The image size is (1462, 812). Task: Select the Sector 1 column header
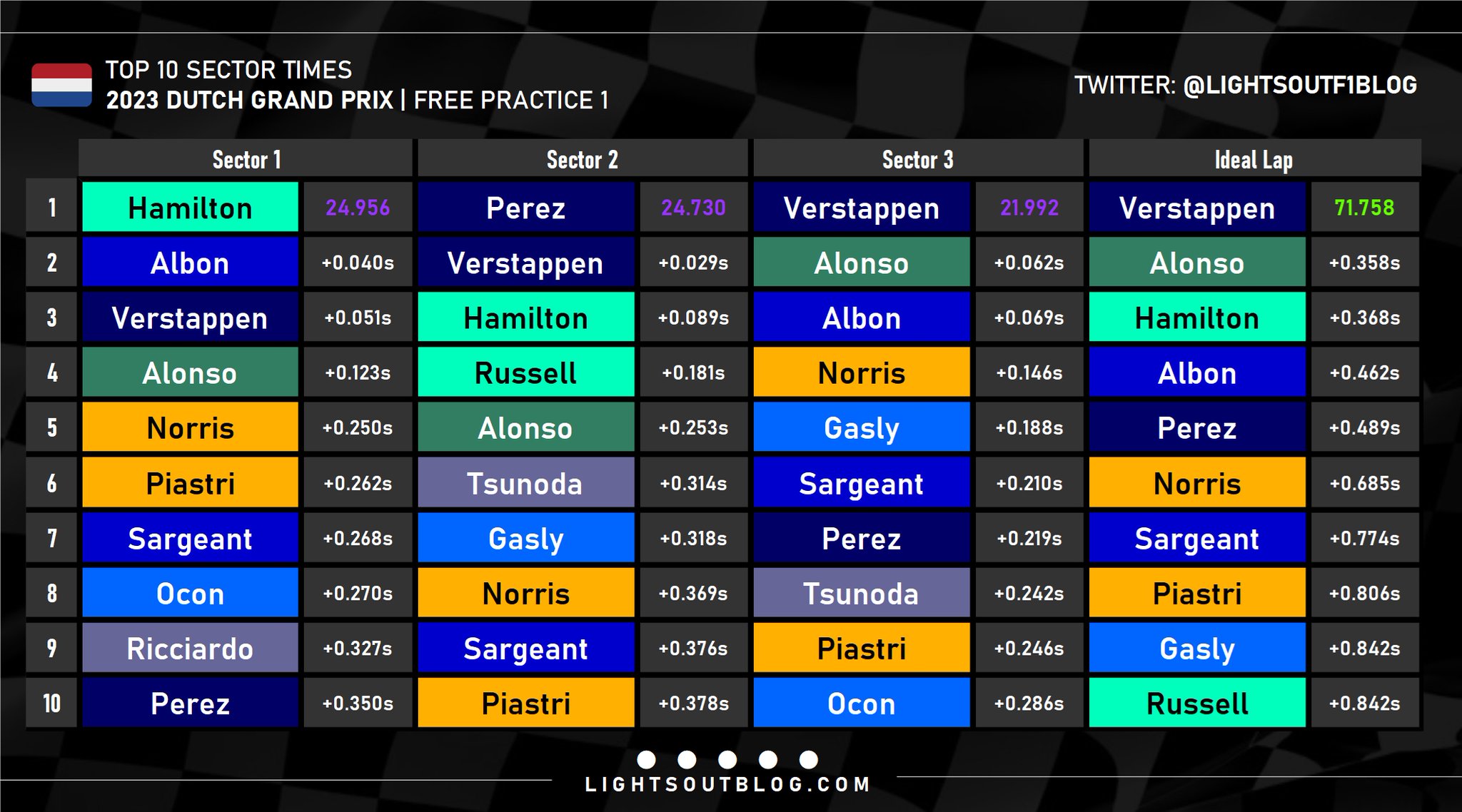pos(246,159)
